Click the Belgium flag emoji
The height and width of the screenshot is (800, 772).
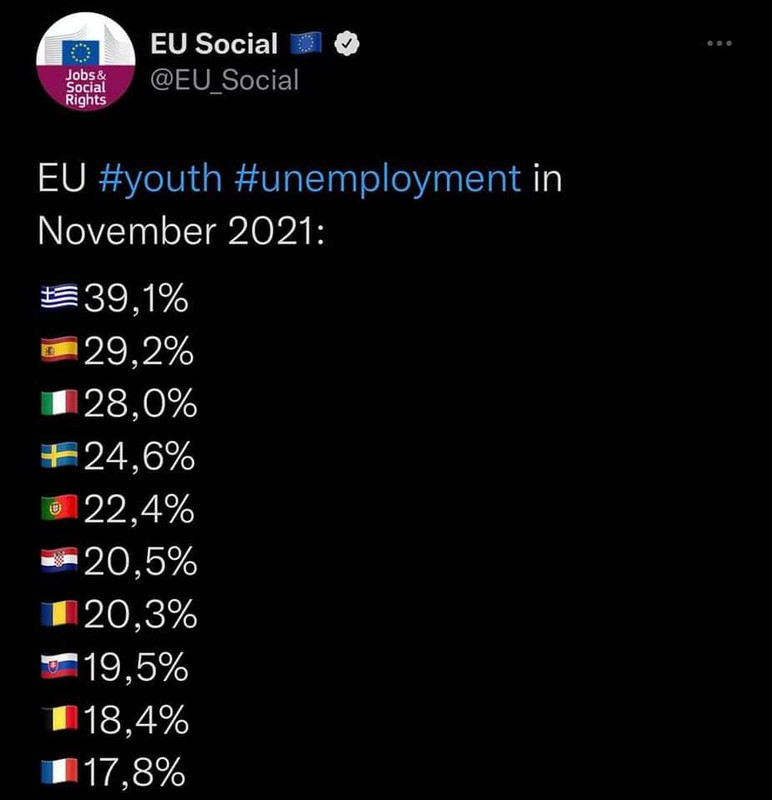point(60,720)
